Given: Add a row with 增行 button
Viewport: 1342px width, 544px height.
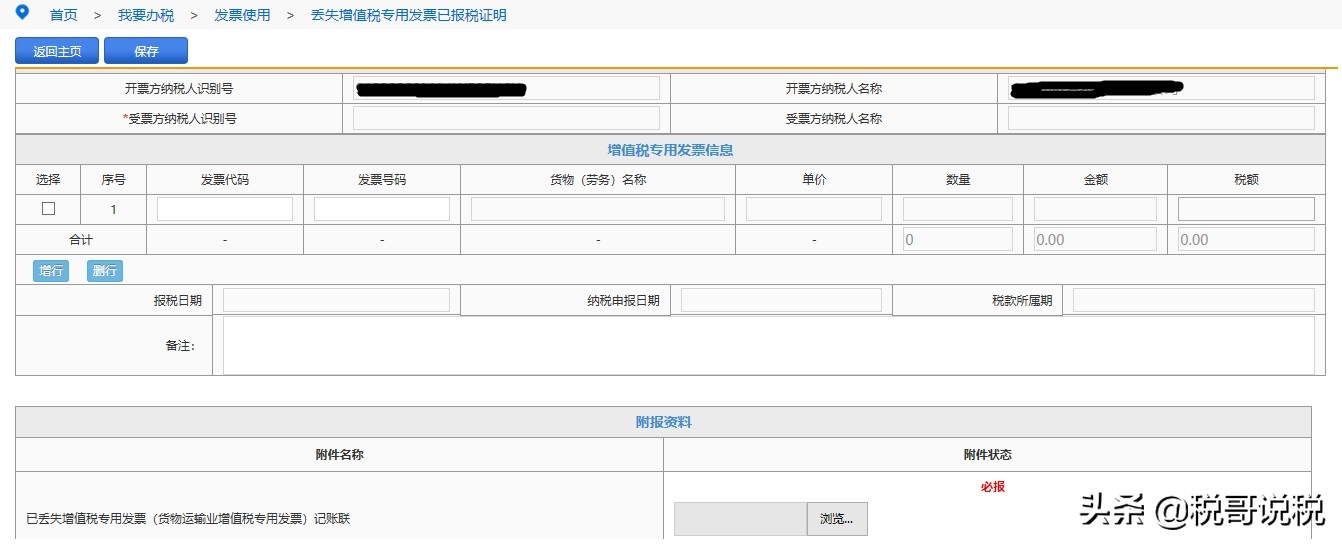Looking at the screenshot, I should [x=51, y=271].
